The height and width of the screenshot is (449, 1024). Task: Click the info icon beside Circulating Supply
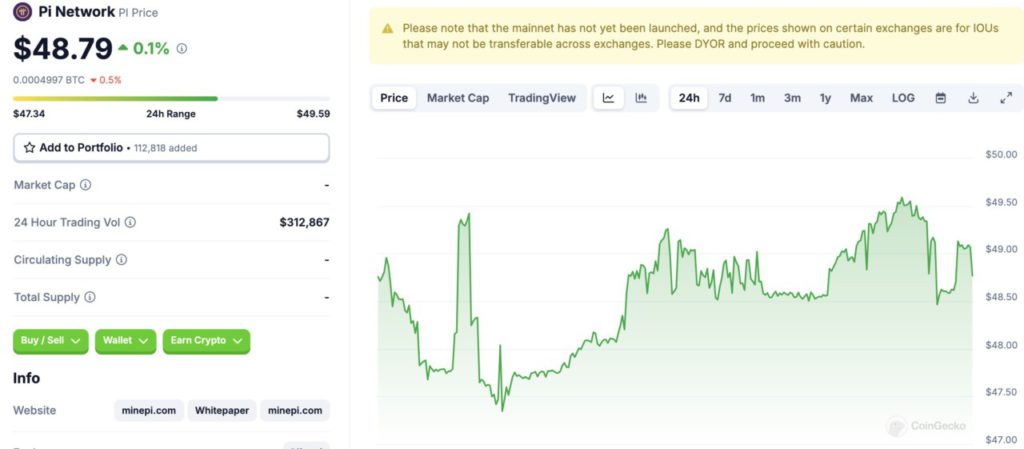coord(121,260)
